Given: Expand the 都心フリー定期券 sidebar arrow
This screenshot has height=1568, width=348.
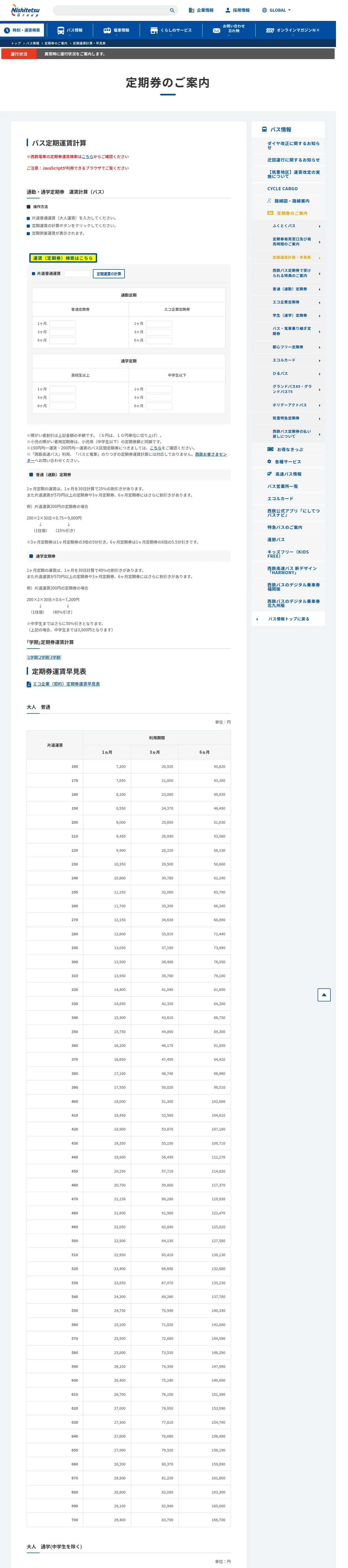Looking at the screenshot, I should (x=319, y=348).
